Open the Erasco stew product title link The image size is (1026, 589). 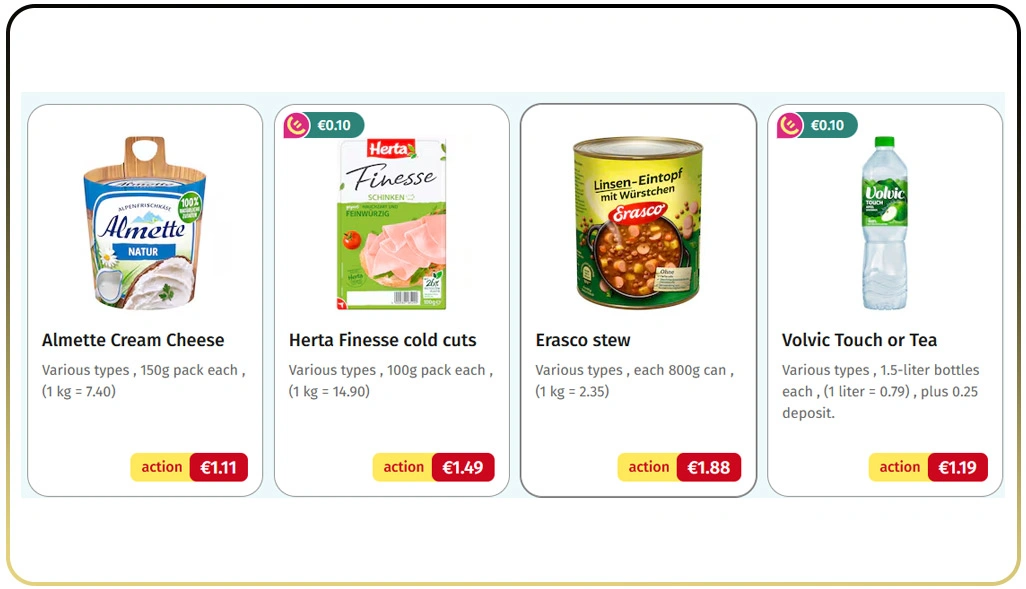pos(583,340)
